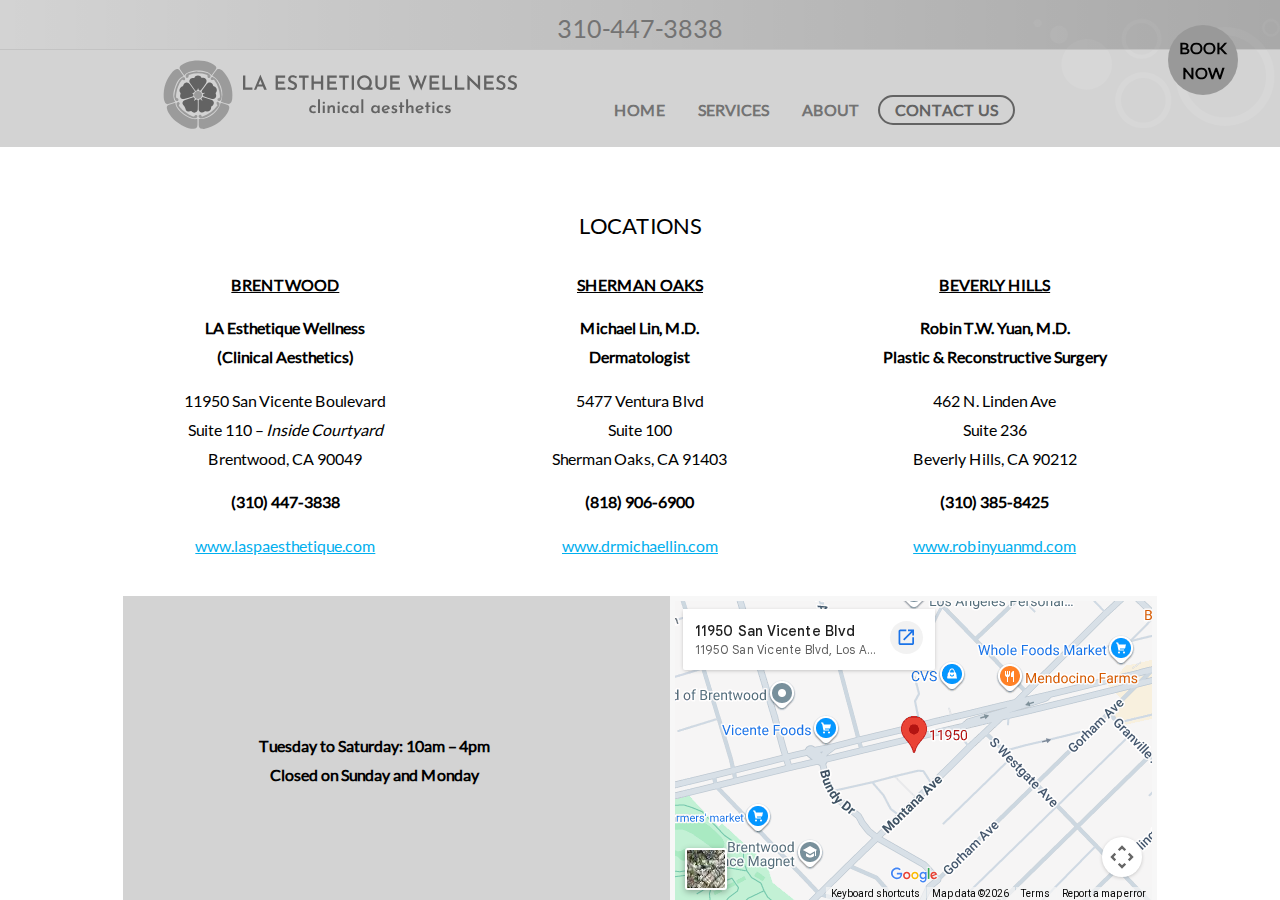
Task: Click the Suite 110 Inside Courtyard line
Action: 285,430
